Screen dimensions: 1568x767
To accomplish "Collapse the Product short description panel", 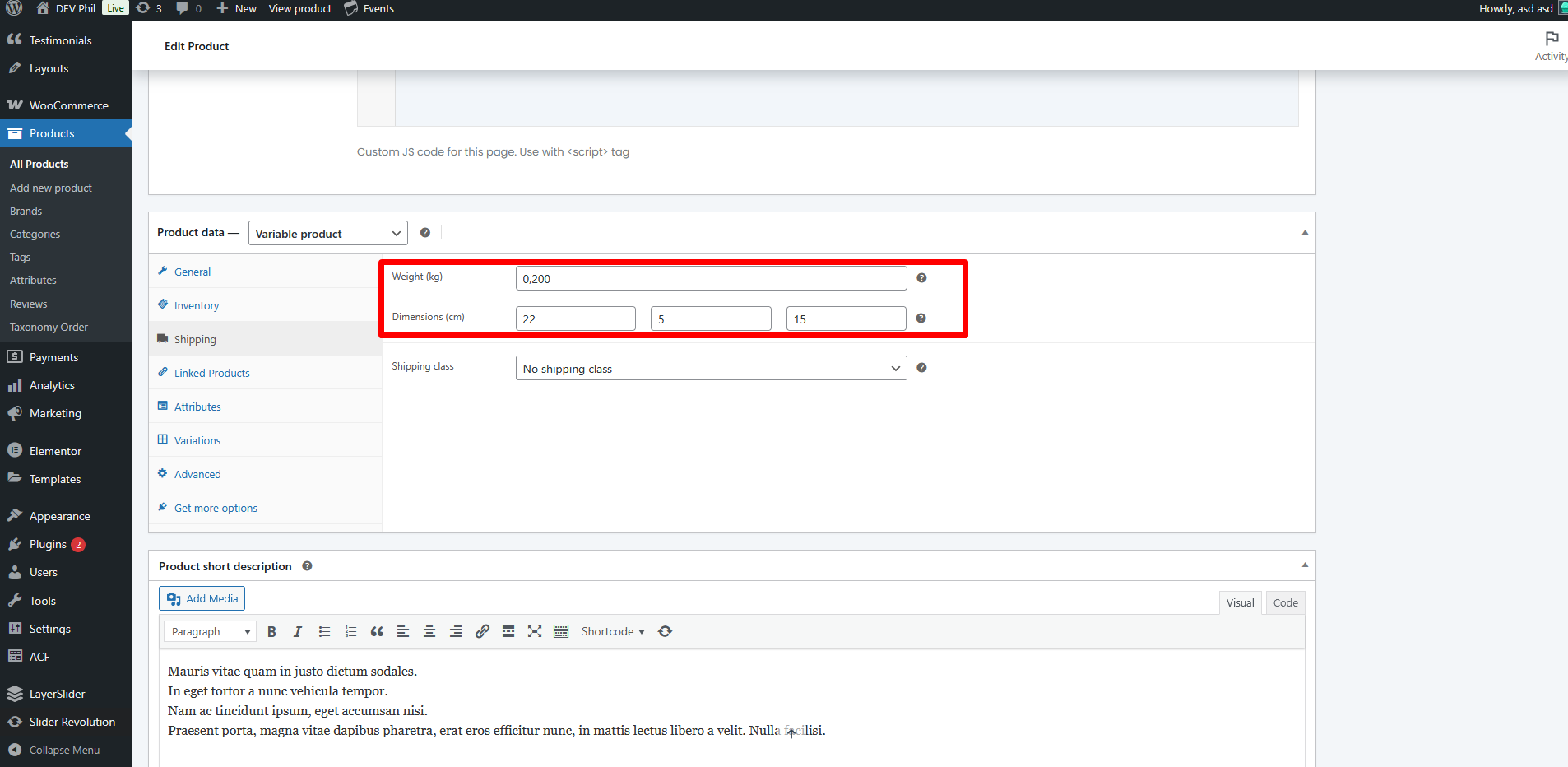I will point(1305,565).
